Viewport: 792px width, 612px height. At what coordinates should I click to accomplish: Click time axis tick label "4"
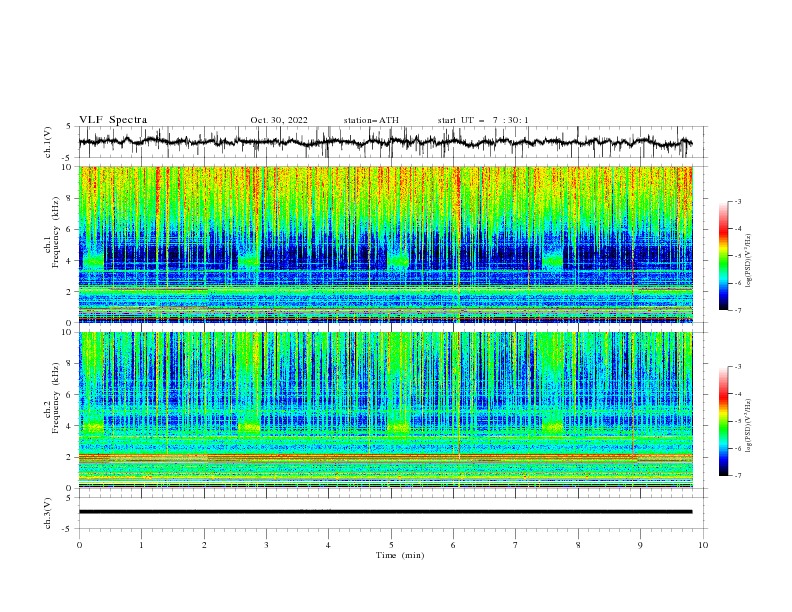[x=328, y=545]
